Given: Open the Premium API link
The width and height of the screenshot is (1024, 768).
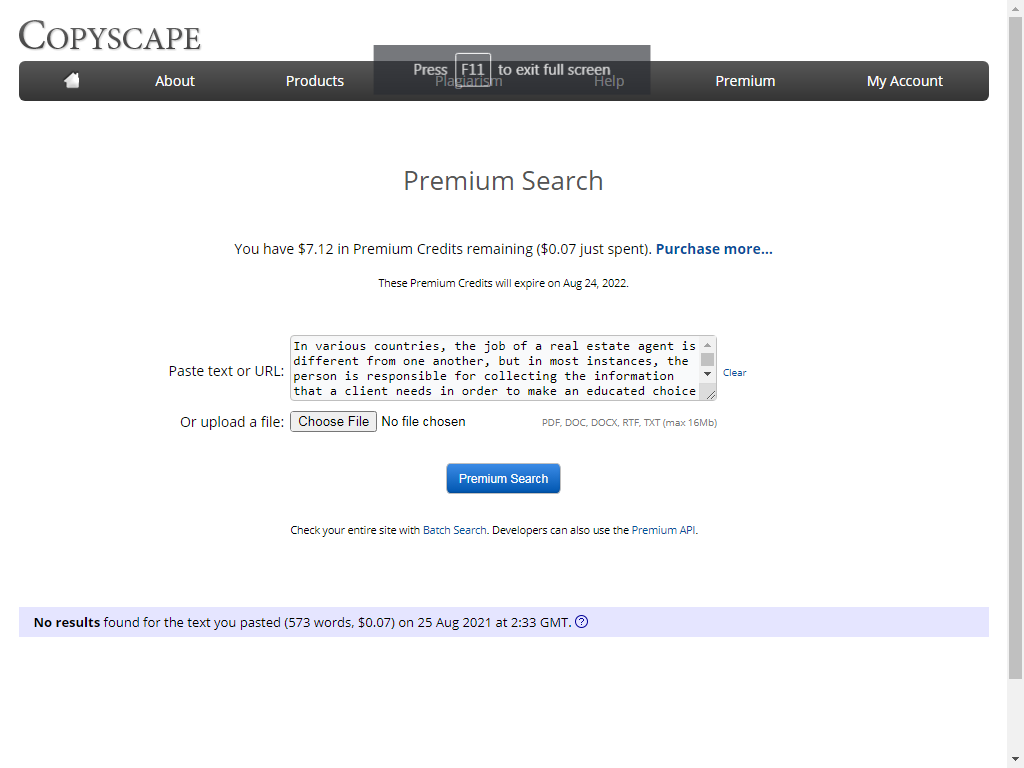Looking at the screenshot, I should click(x=663, y=530).
